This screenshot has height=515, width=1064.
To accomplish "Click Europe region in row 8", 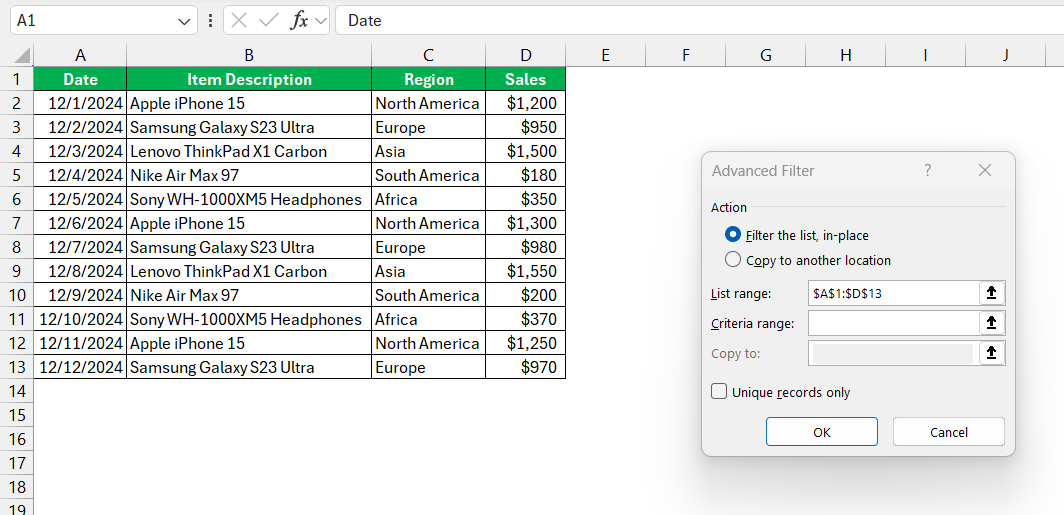I will tap(428, 248).
